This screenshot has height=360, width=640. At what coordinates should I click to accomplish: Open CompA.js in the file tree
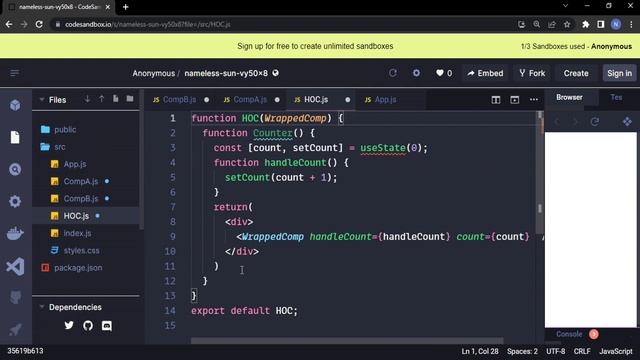pyautogui.click(x=80, y=181)
